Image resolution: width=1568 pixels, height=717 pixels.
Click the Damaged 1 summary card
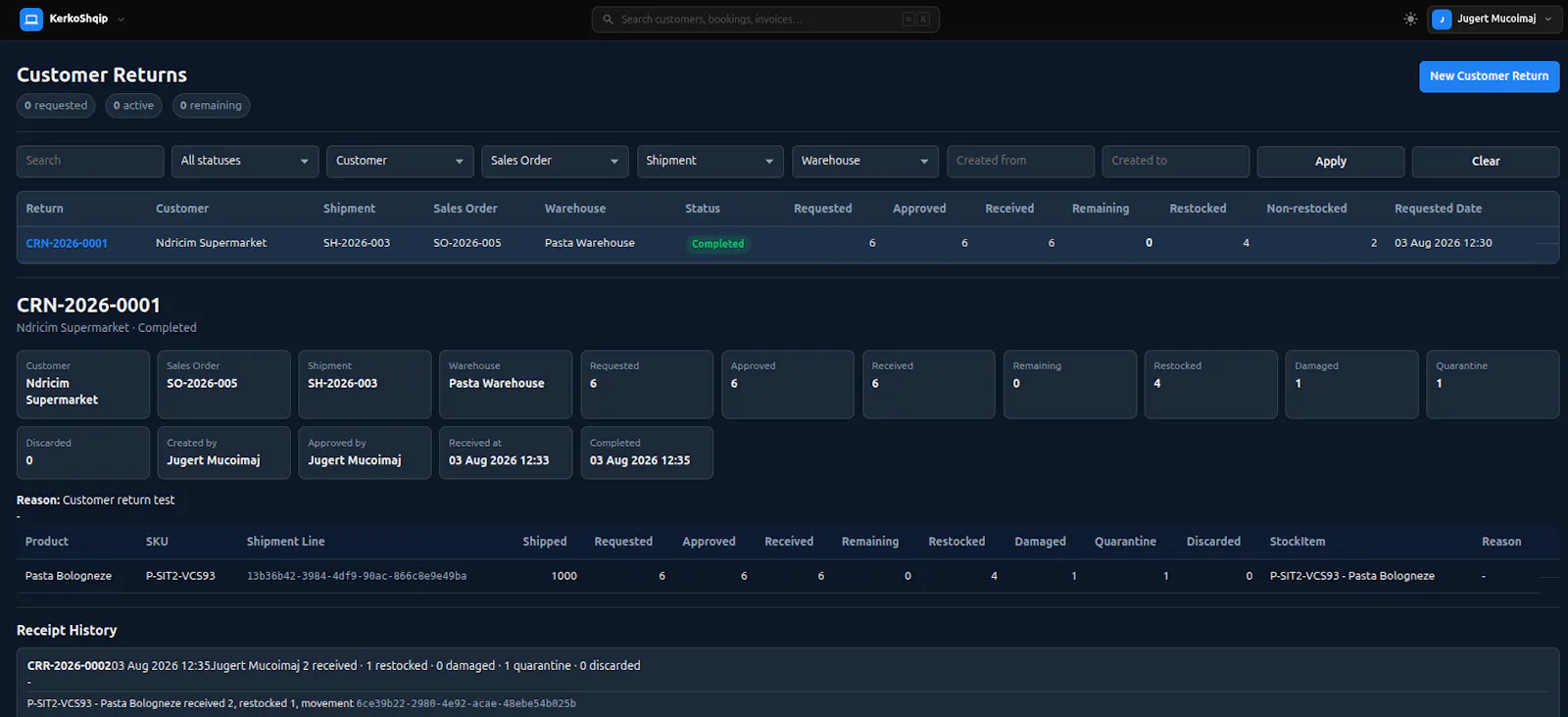1351,384
